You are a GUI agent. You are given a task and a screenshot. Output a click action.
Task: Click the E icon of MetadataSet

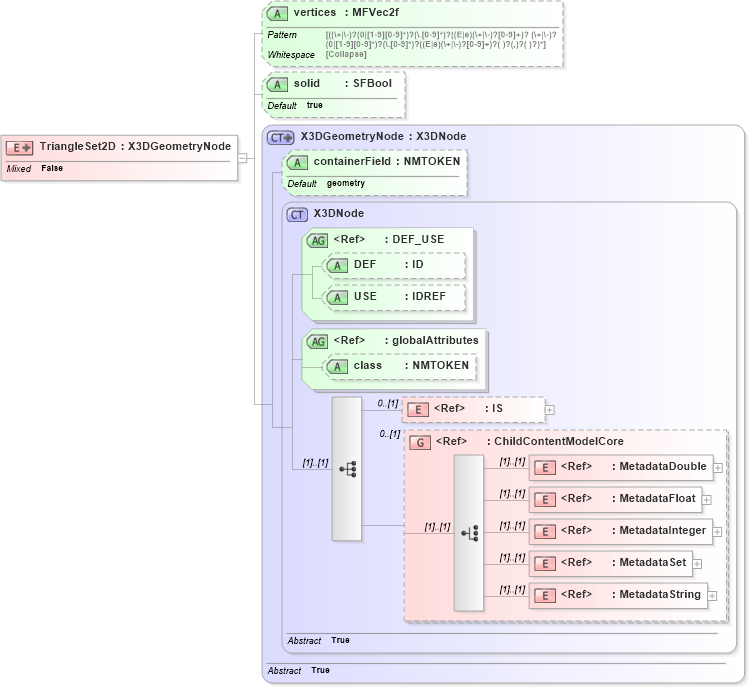tap(545, 564)
